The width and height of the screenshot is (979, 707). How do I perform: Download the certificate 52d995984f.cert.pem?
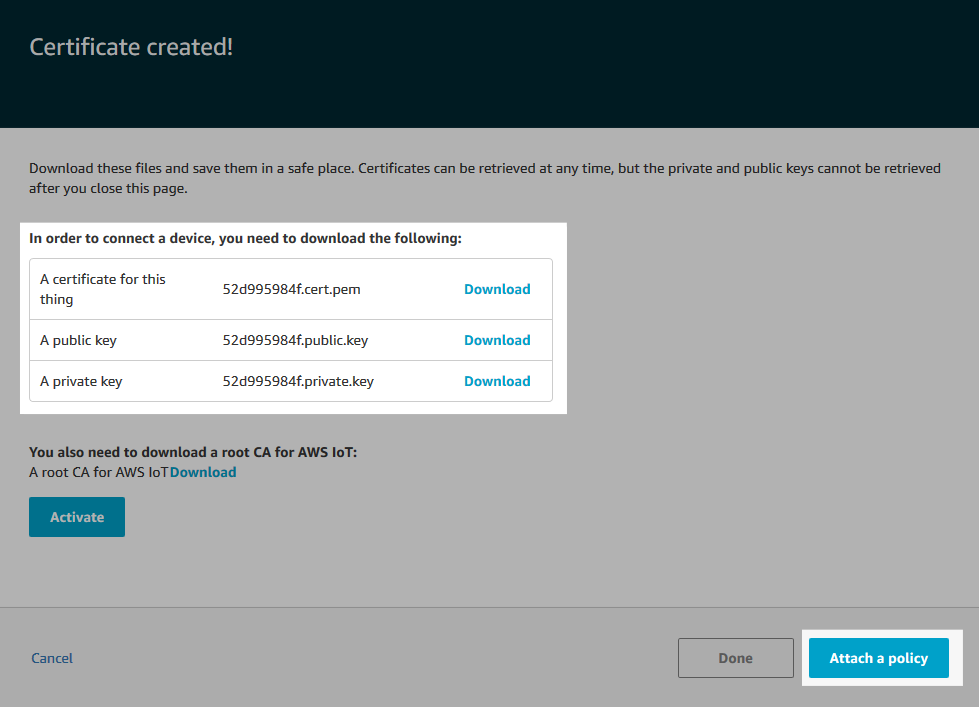click(497, 289)
